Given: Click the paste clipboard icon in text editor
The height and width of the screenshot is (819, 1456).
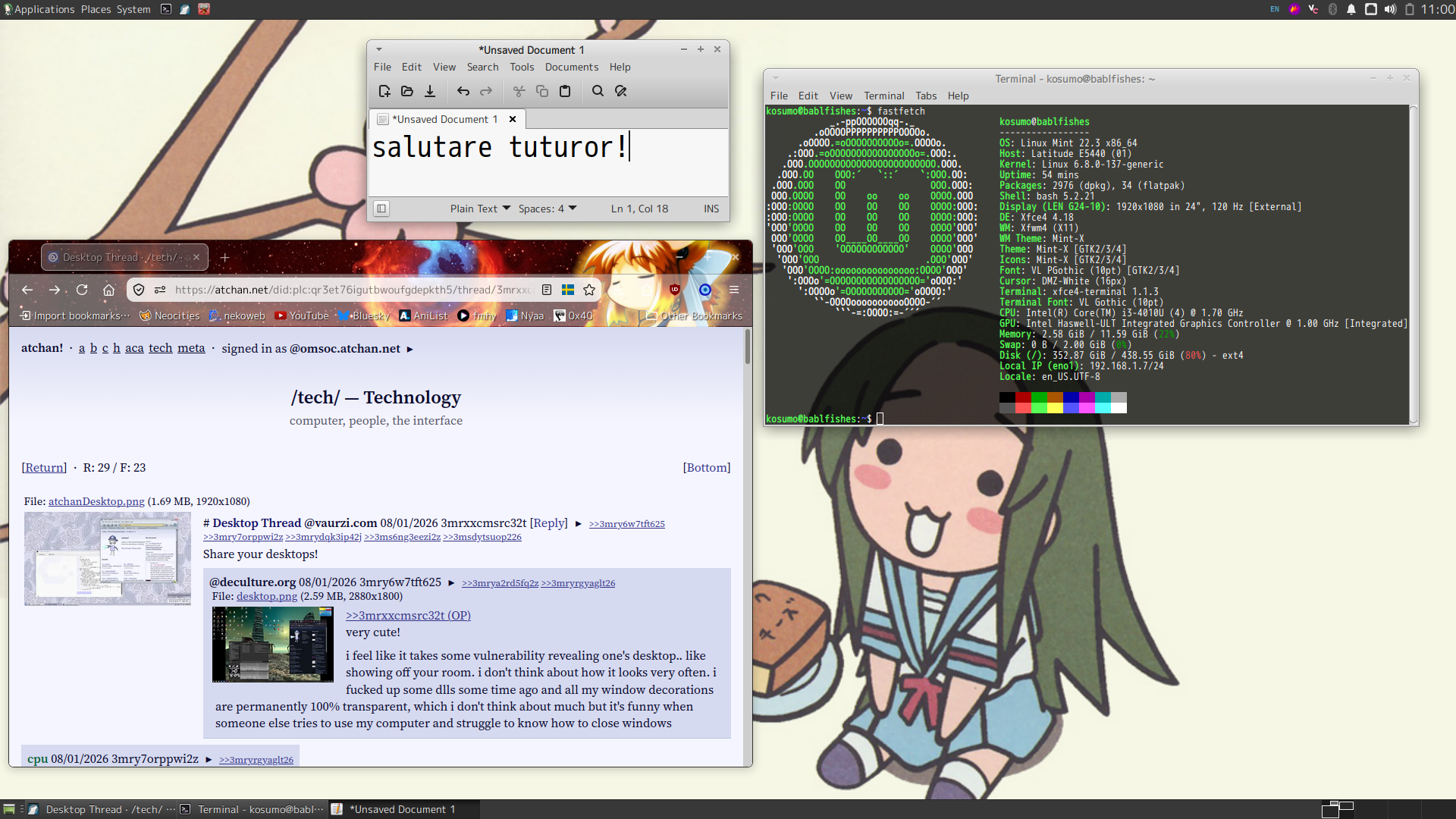Looking at the screenshot, I should point(565,91).
